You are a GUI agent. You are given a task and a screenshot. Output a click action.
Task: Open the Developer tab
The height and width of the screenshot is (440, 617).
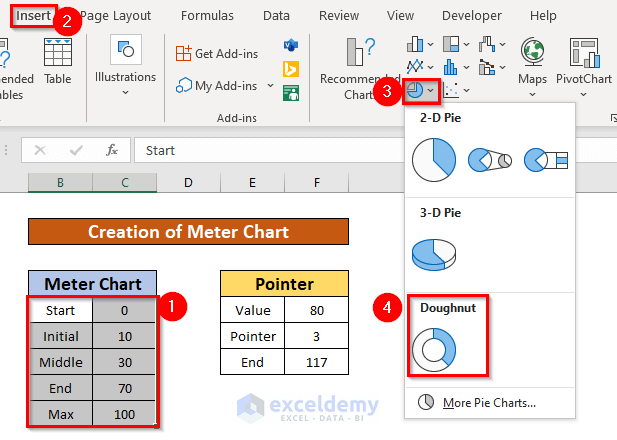tap(471, 16)
